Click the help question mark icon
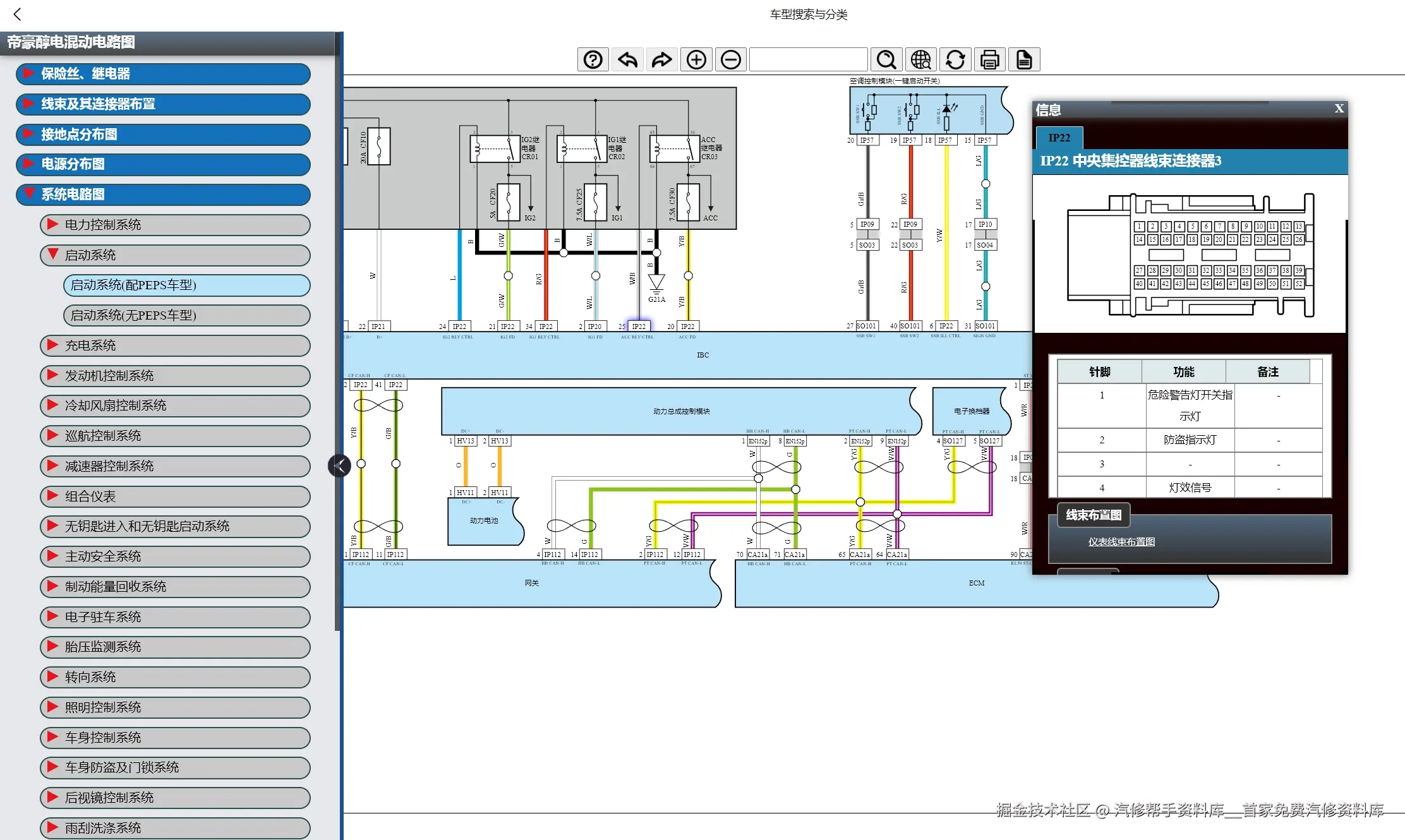1405x840 pixels. click(593, 60)
